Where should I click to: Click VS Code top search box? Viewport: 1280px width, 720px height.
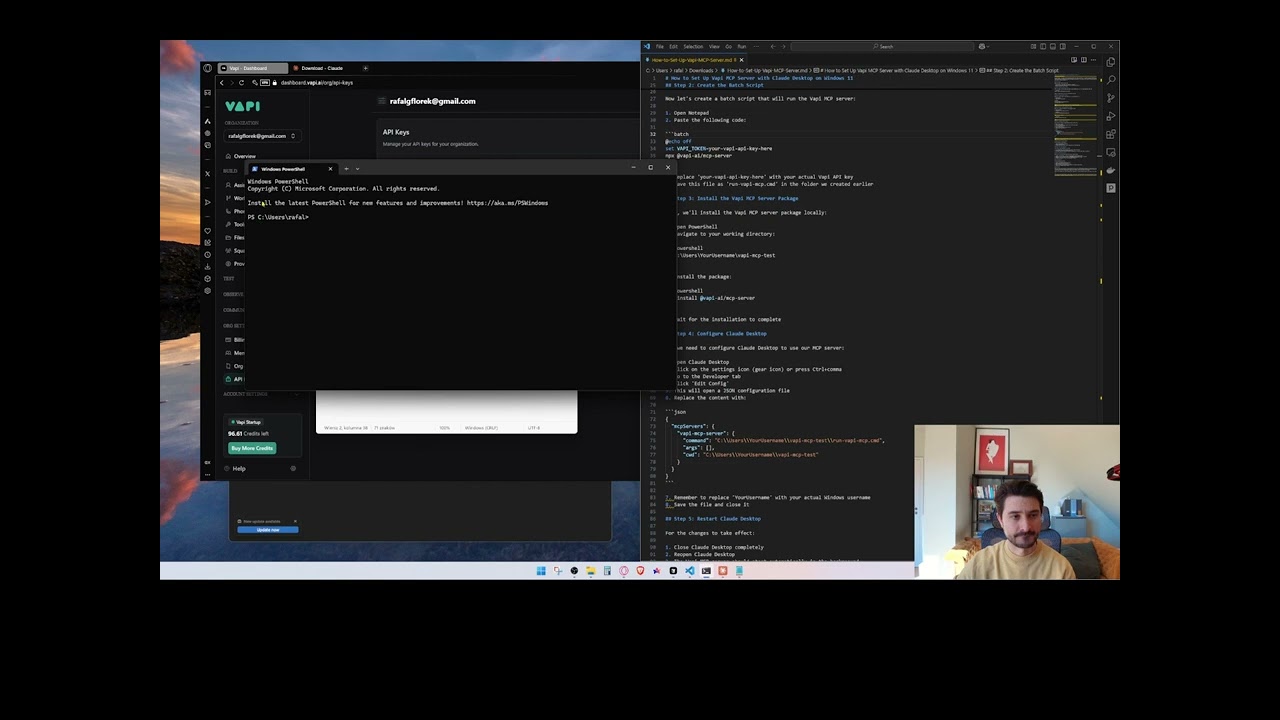pos(882,46)
